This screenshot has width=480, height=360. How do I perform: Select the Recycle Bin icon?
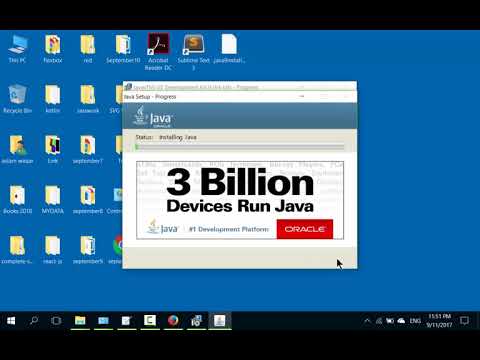[x=17, y=99]
